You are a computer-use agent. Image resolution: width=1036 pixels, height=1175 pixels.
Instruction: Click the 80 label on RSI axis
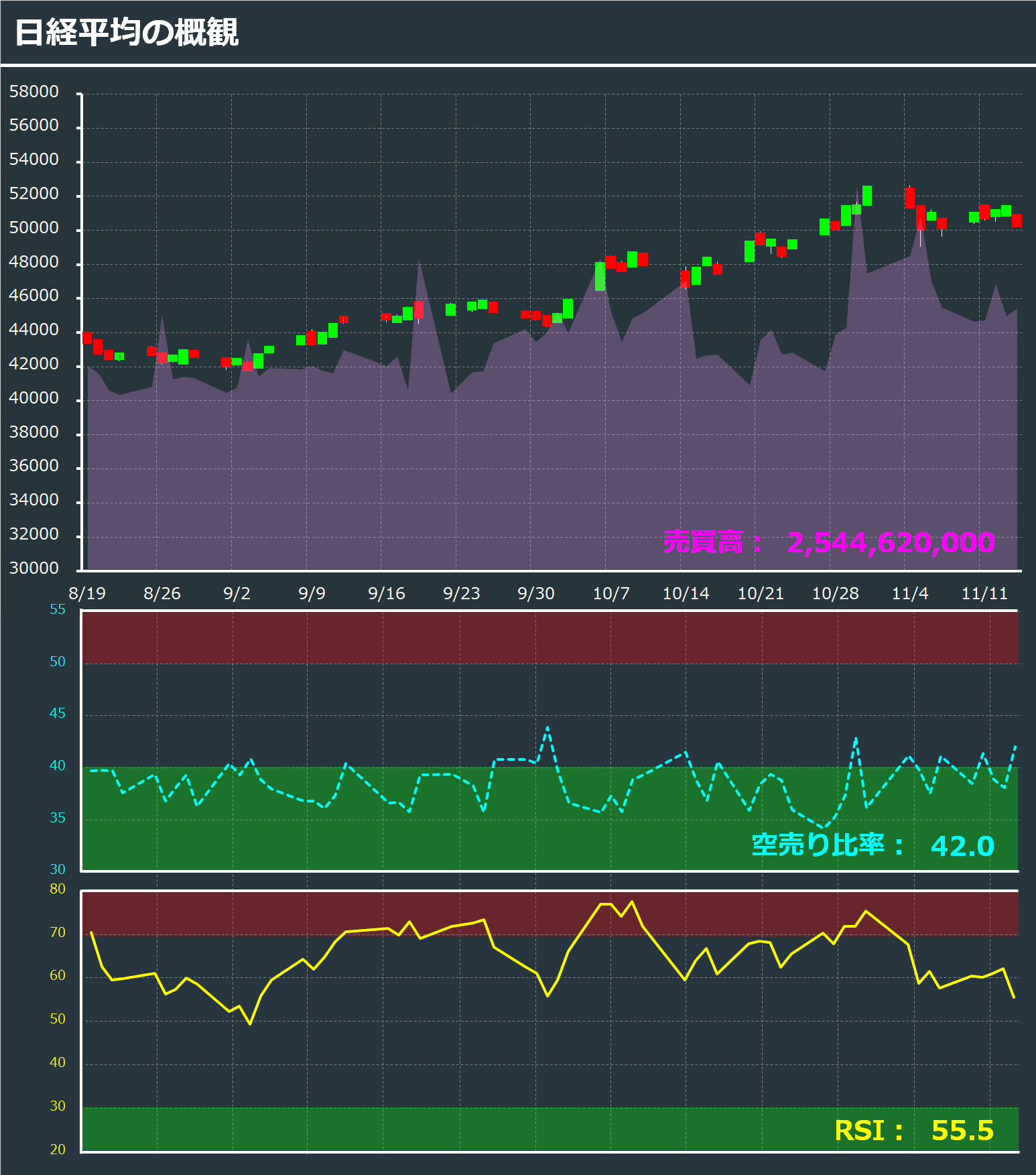pyautogui.click(x=58, y=889)
